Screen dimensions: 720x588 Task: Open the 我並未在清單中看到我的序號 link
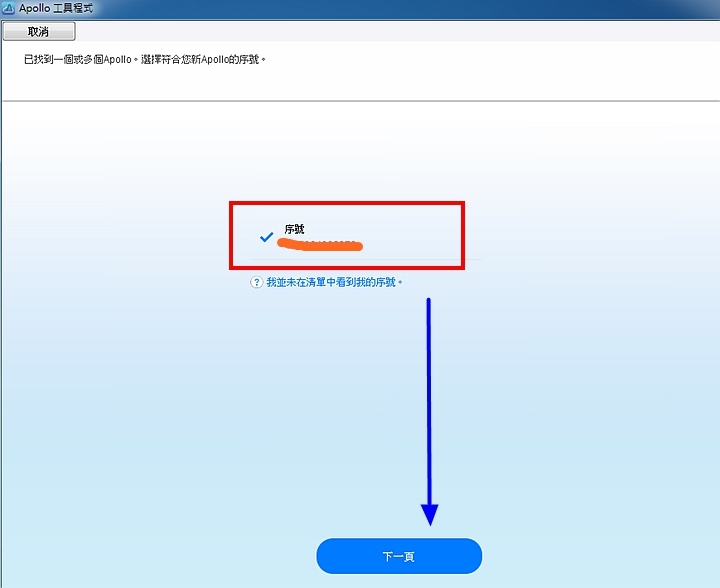pos(335,282)
